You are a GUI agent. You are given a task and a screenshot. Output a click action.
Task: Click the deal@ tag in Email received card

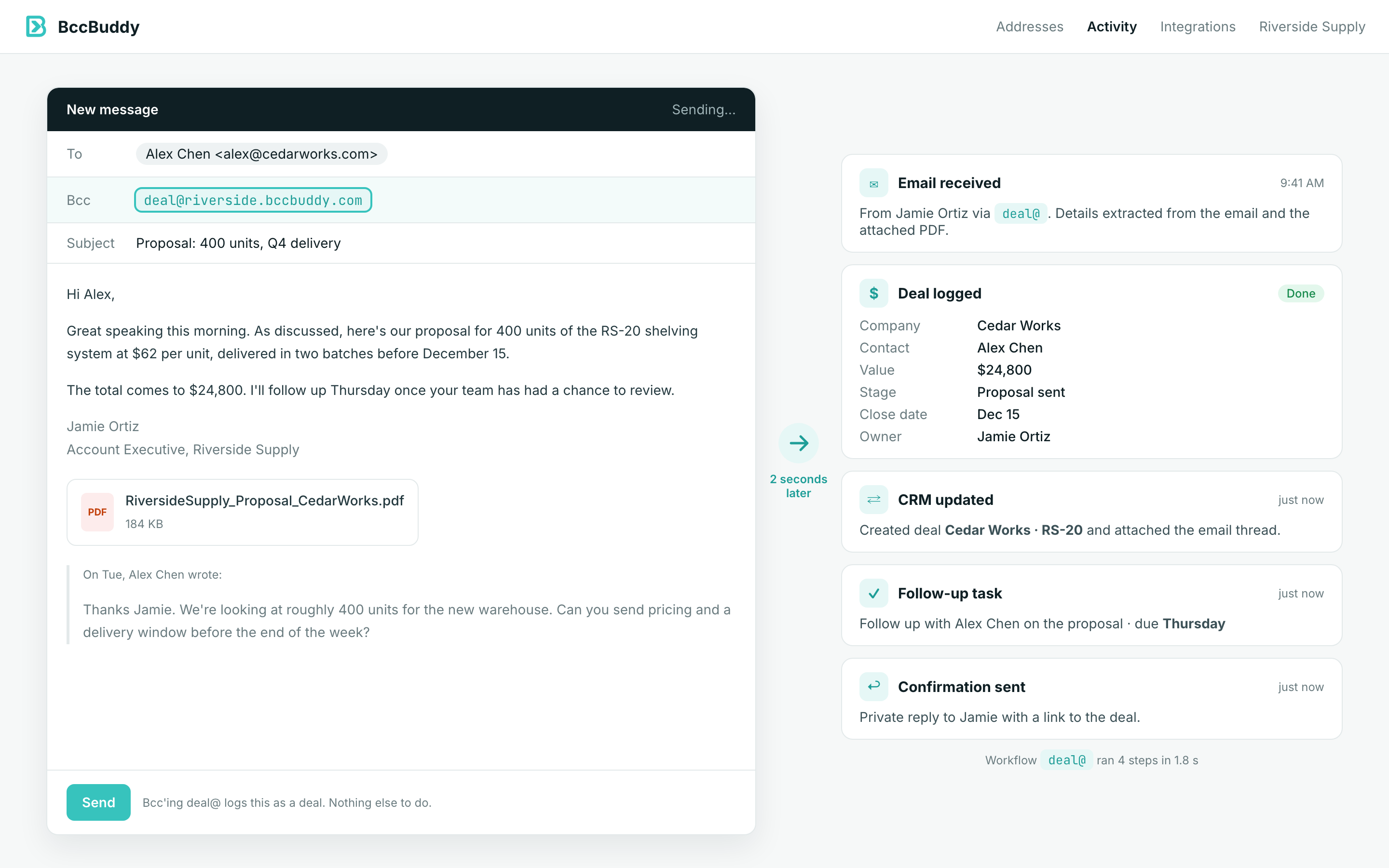click(1021, 214)
